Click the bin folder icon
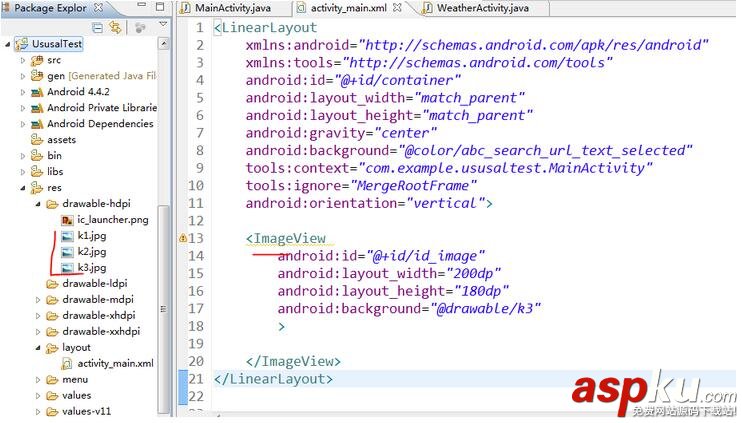The image size is (742, 423). pyautogui.click(x=37, y=156)
